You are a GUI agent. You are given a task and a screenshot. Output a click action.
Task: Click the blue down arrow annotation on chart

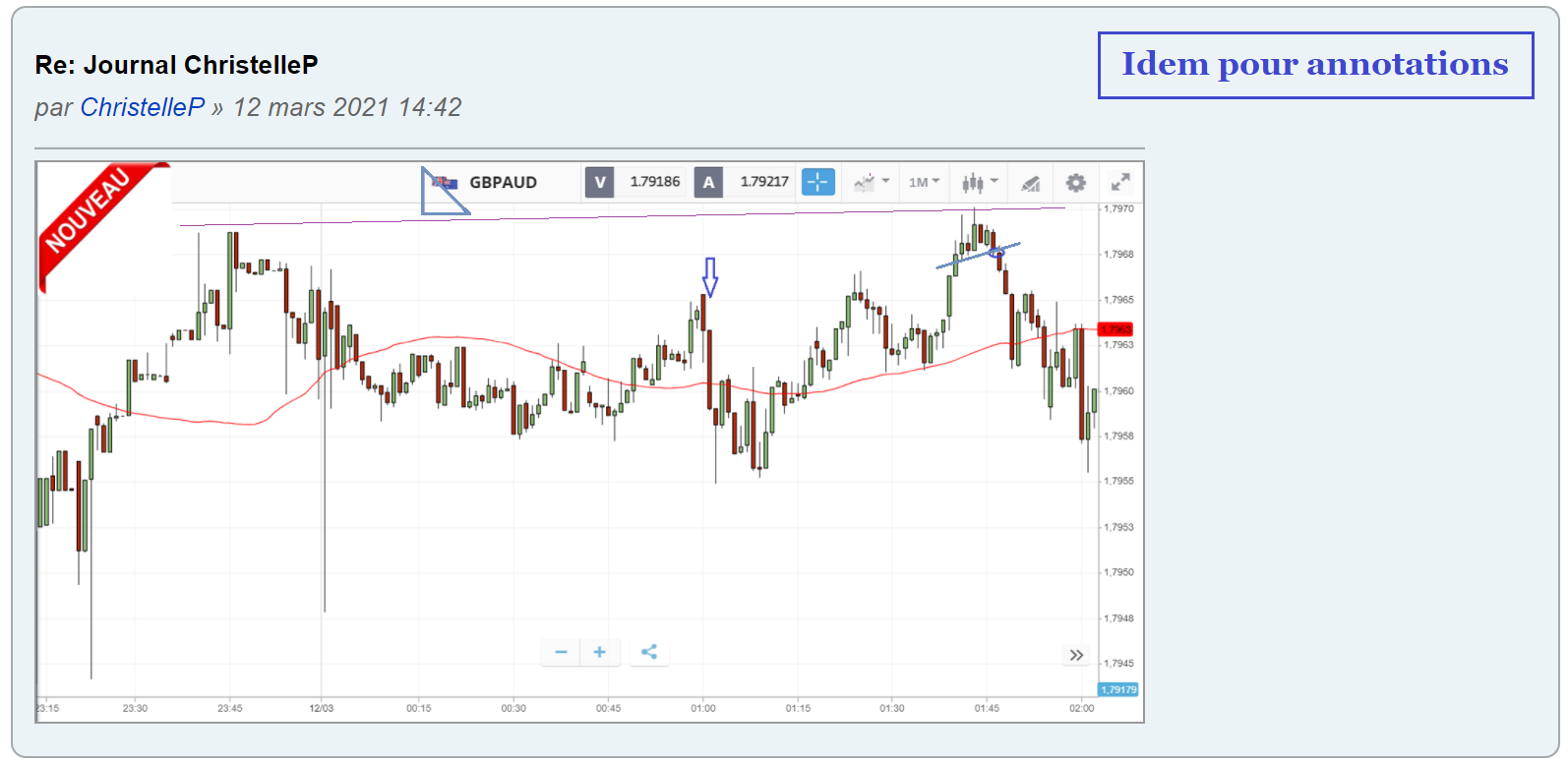709,277
